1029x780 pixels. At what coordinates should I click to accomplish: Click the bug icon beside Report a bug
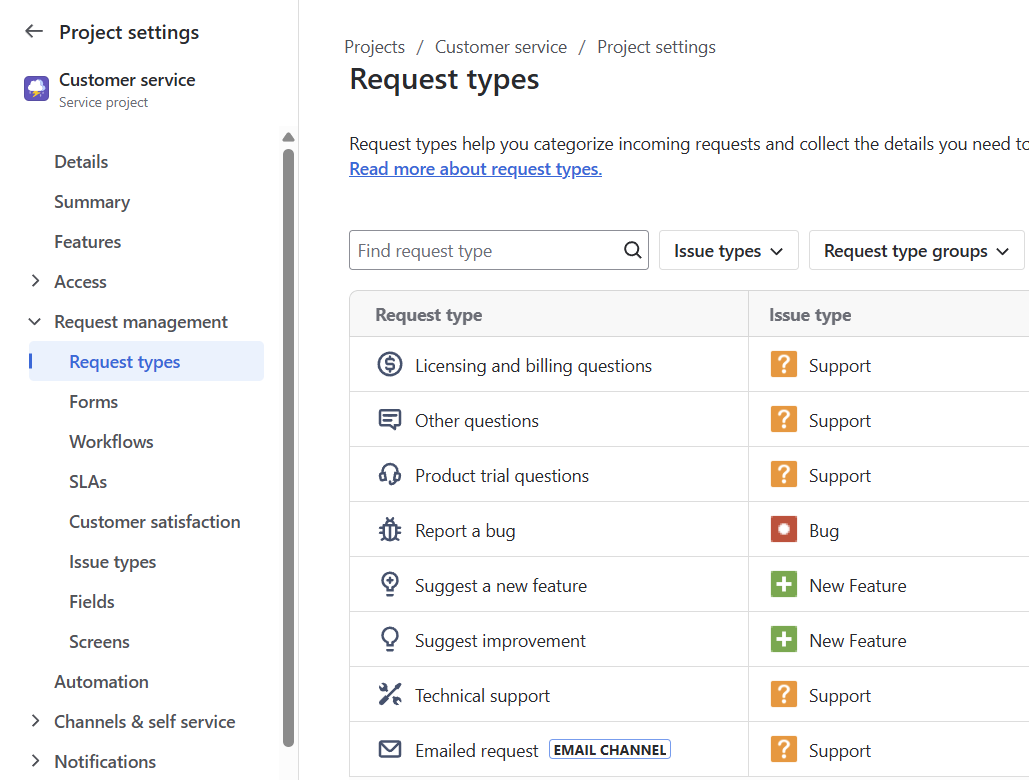[390, 529]
